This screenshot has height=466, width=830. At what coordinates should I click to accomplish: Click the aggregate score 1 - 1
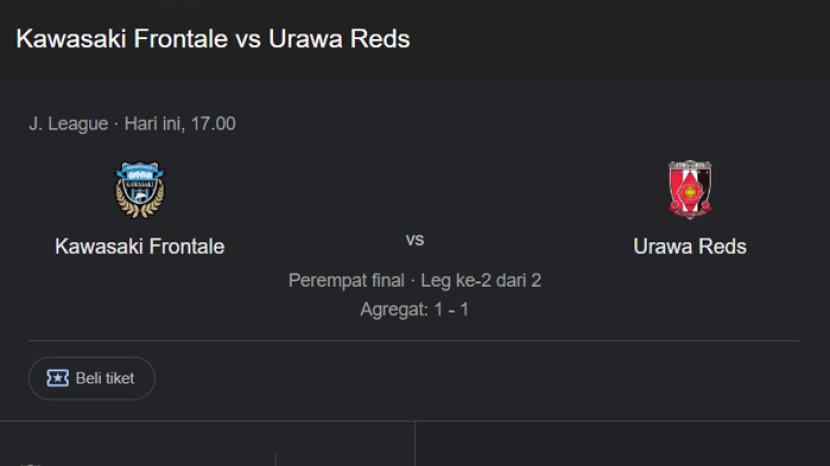(451, 310)
